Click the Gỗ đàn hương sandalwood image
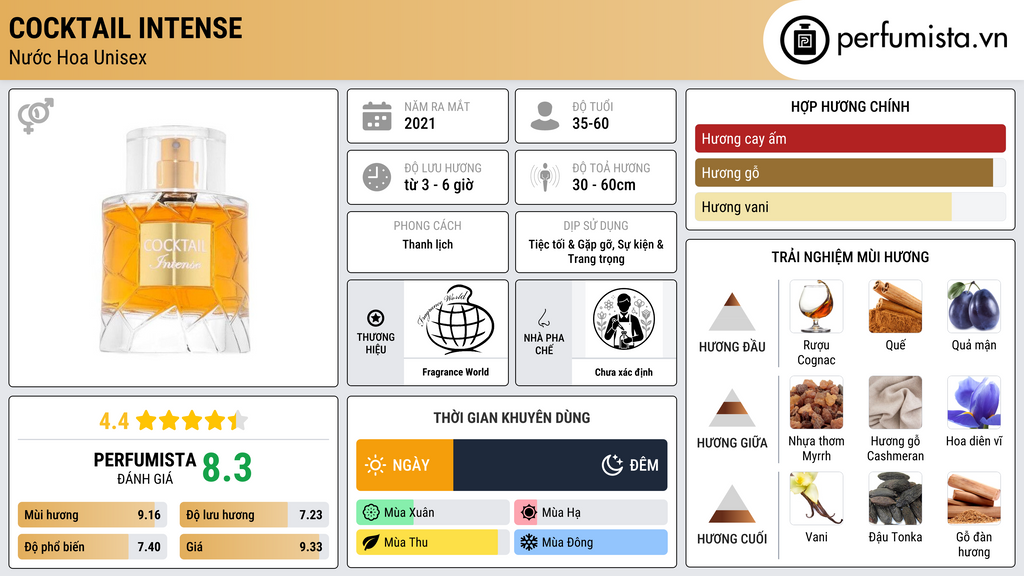This screenshot has width=1024, height=576. tap(974, 499)
